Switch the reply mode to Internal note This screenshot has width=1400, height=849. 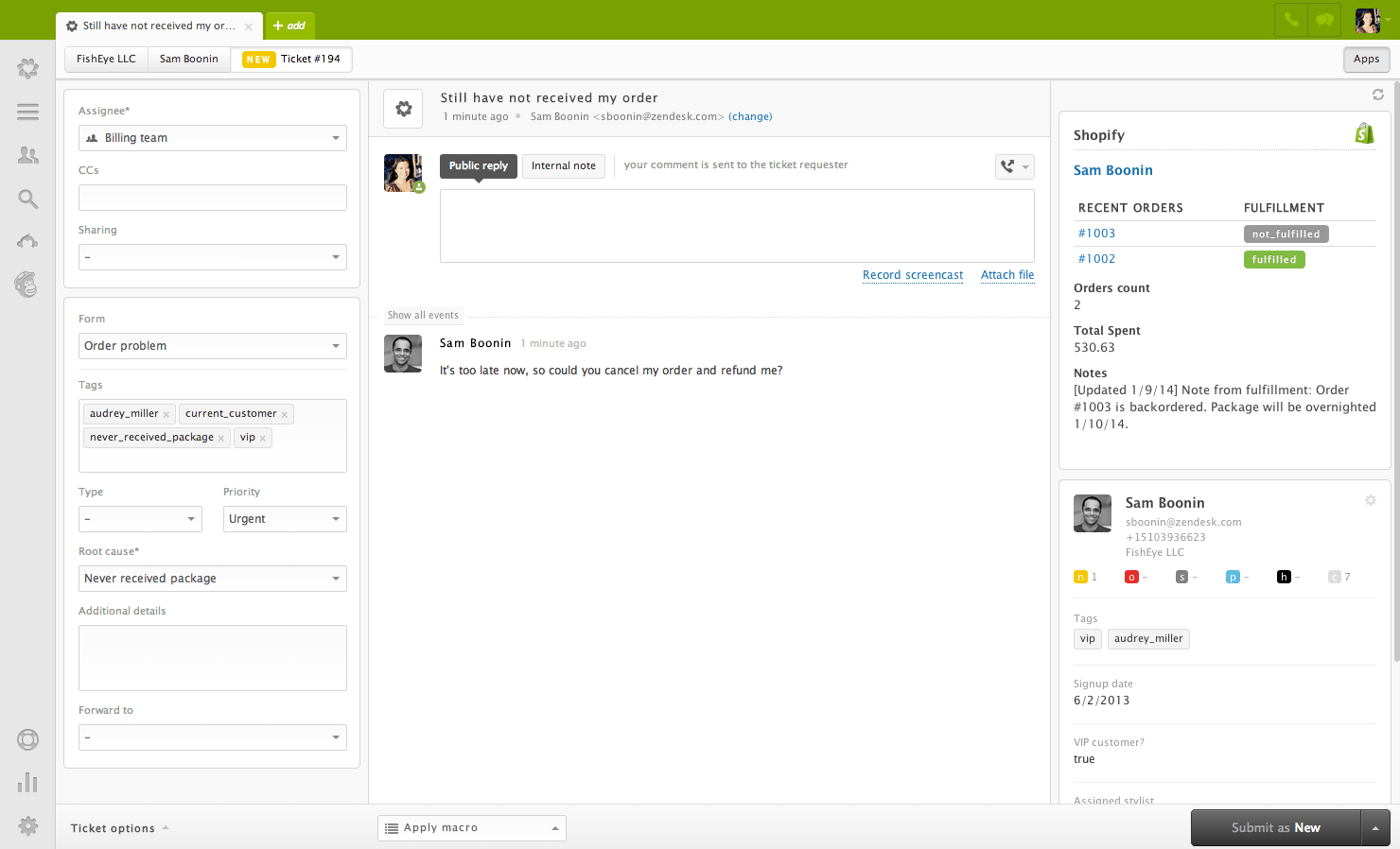[x=563, y=165]
